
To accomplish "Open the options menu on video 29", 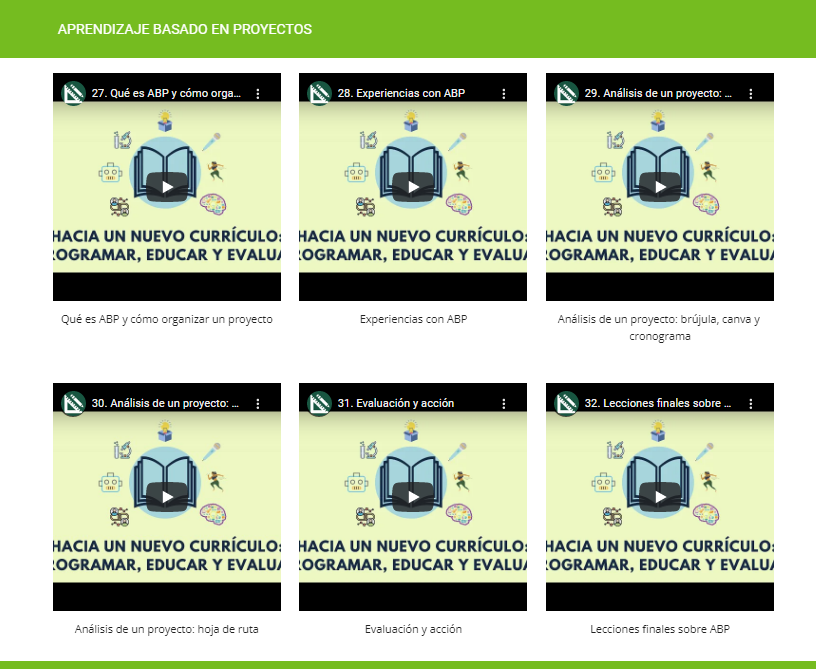I will click(x=752, y=92).
